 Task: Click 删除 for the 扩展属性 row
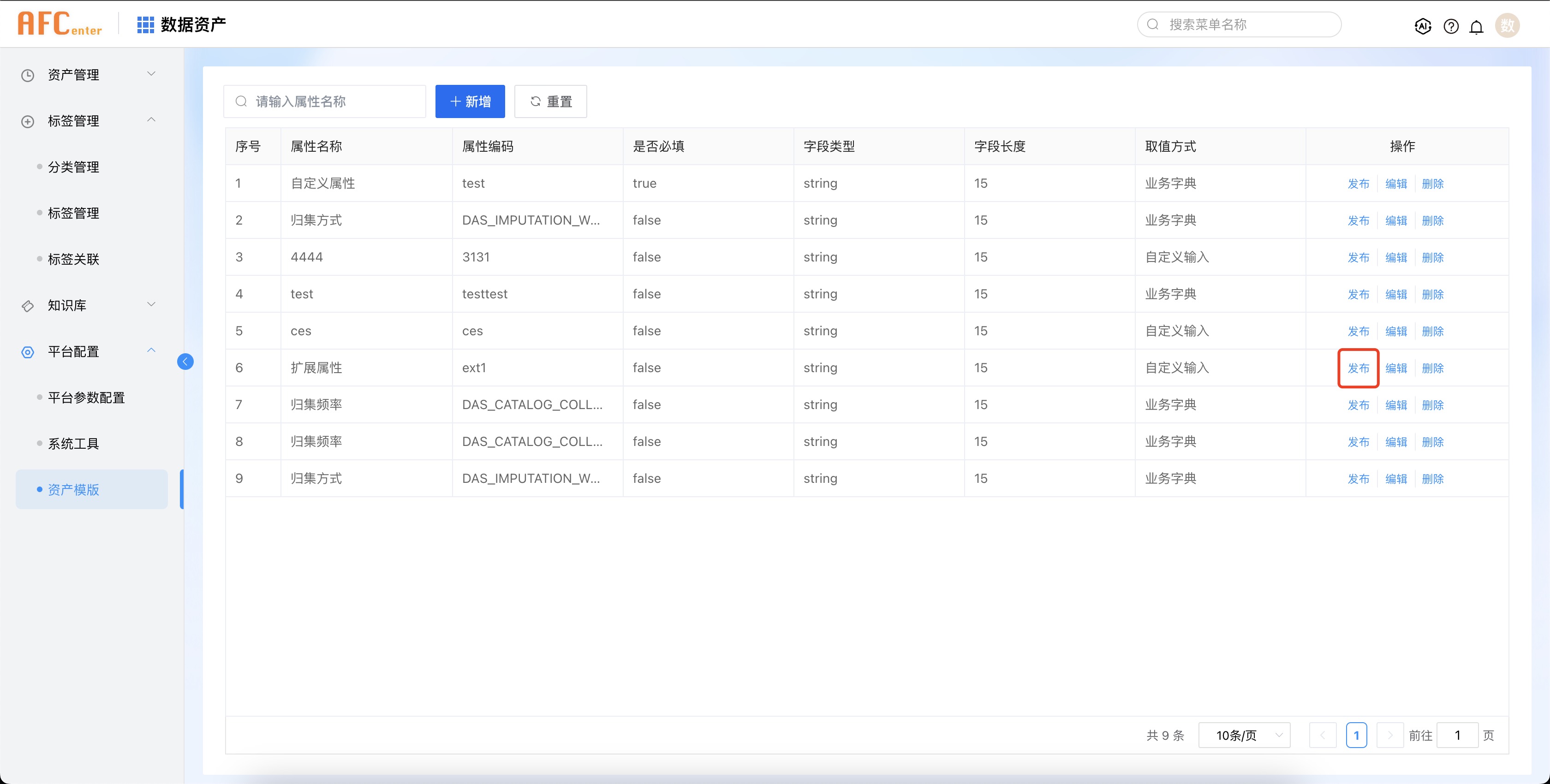1433,368
